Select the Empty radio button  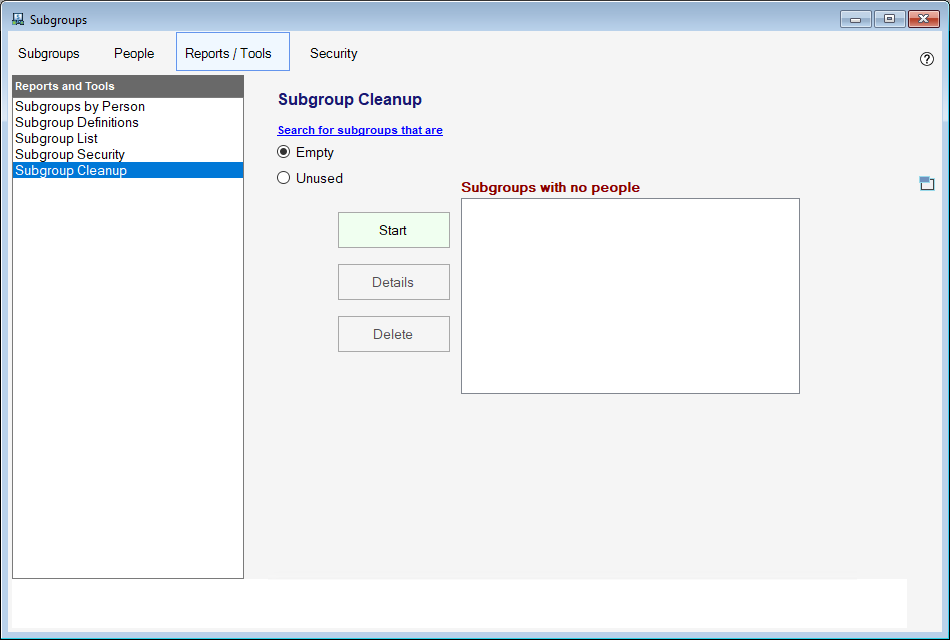click(284, 152)
